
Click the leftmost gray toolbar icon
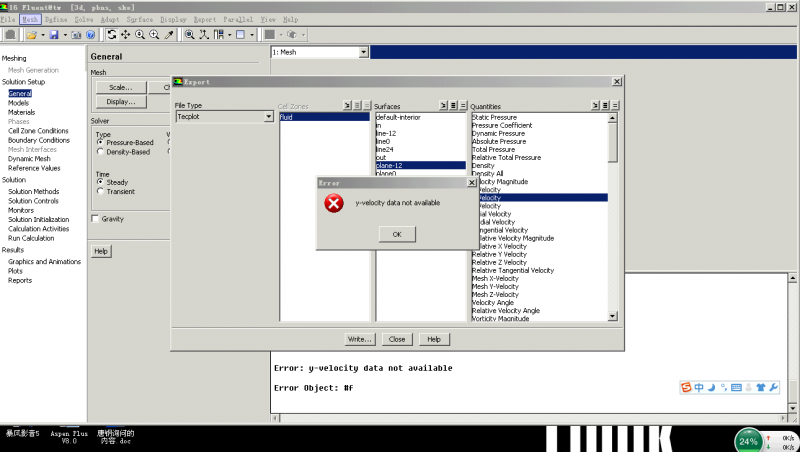pyautogui.click(x=10, y=35)
